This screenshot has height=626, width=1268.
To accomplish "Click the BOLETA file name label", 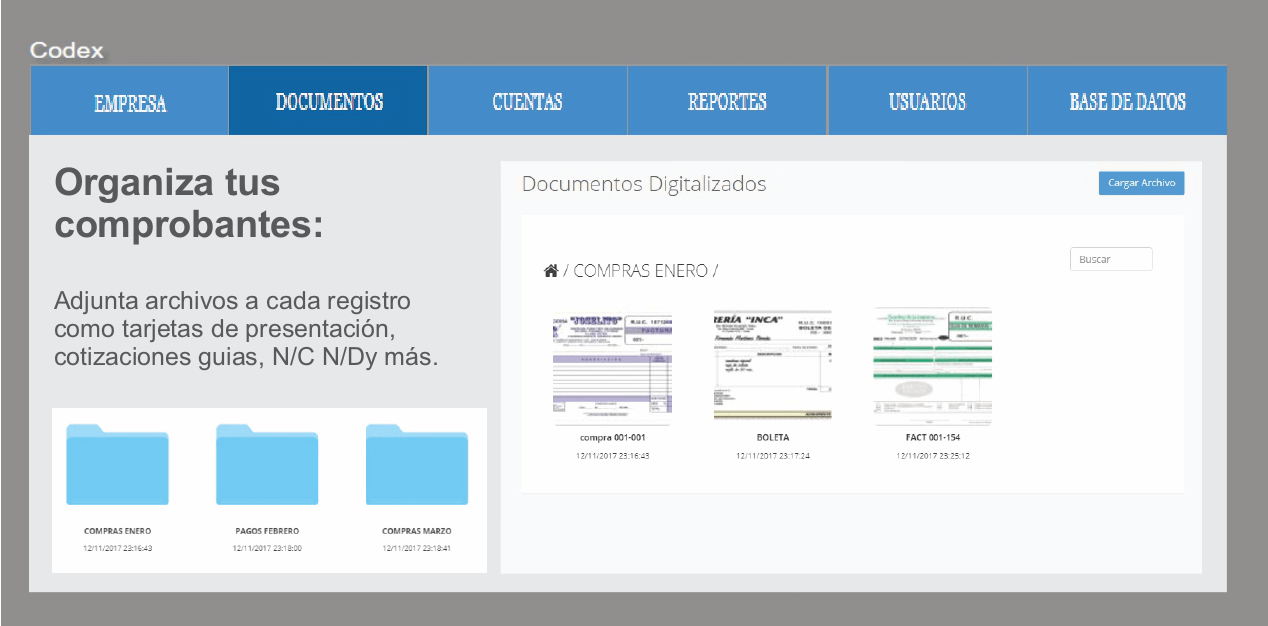I will [x=773, y=438].
